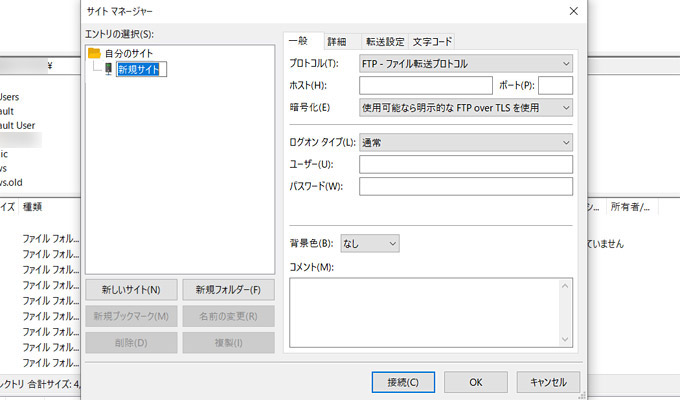This screenshot has width=680, height=400.
Task: Click the 複製(I) button
Action: pyautogui.click(x=229, y=343)
